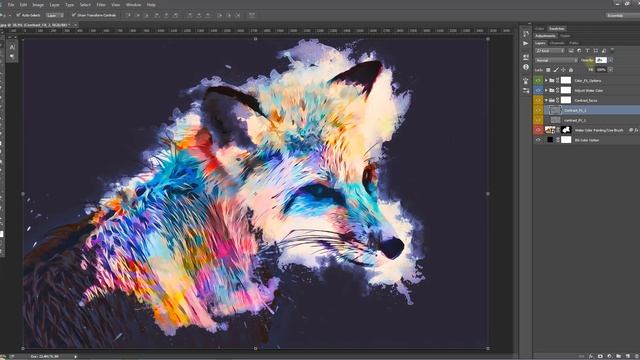The height and width of the screenshot is (360, 640).
Task: Click the distribute right edges icon
Action: pyautogui.click(x=238, y=15)
